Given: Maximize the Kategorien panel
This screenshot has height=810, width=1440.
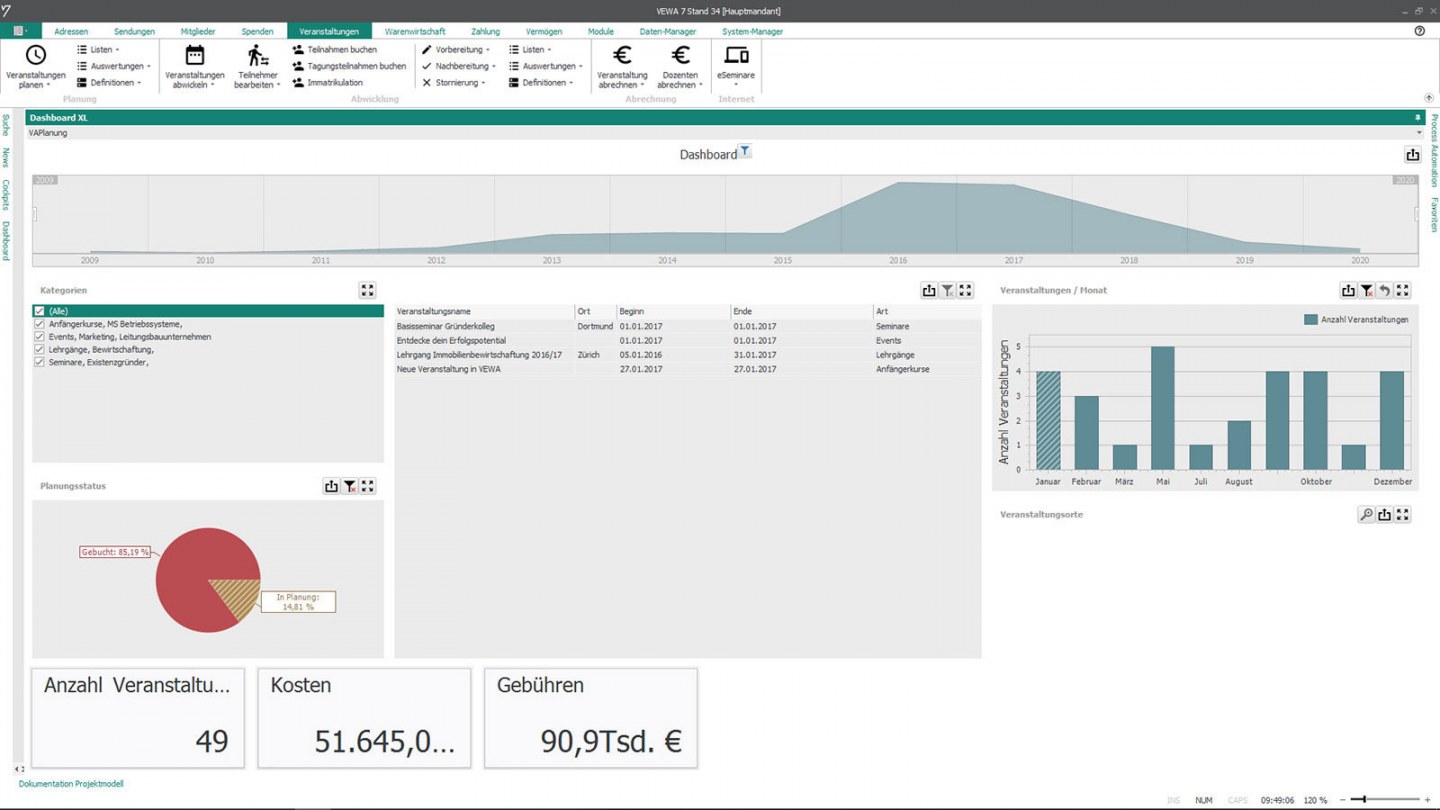Looking at the screenshot, I should coord(367,290).
